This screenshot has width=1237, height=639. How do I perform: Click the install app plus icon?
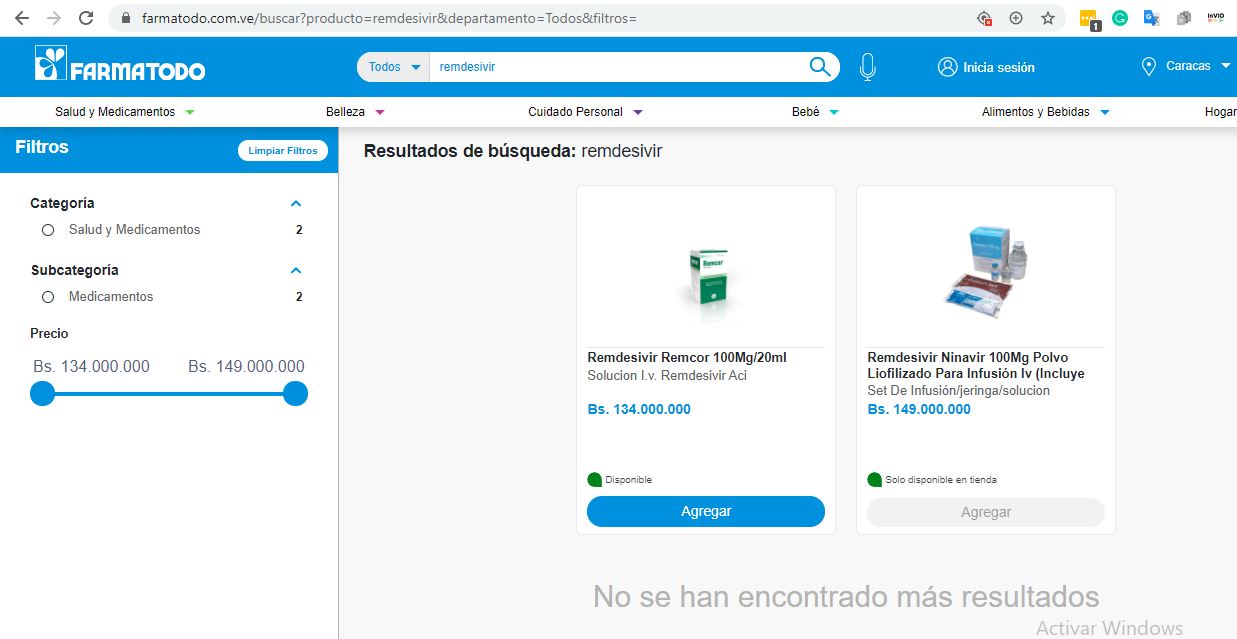(x=1016, y=18)
